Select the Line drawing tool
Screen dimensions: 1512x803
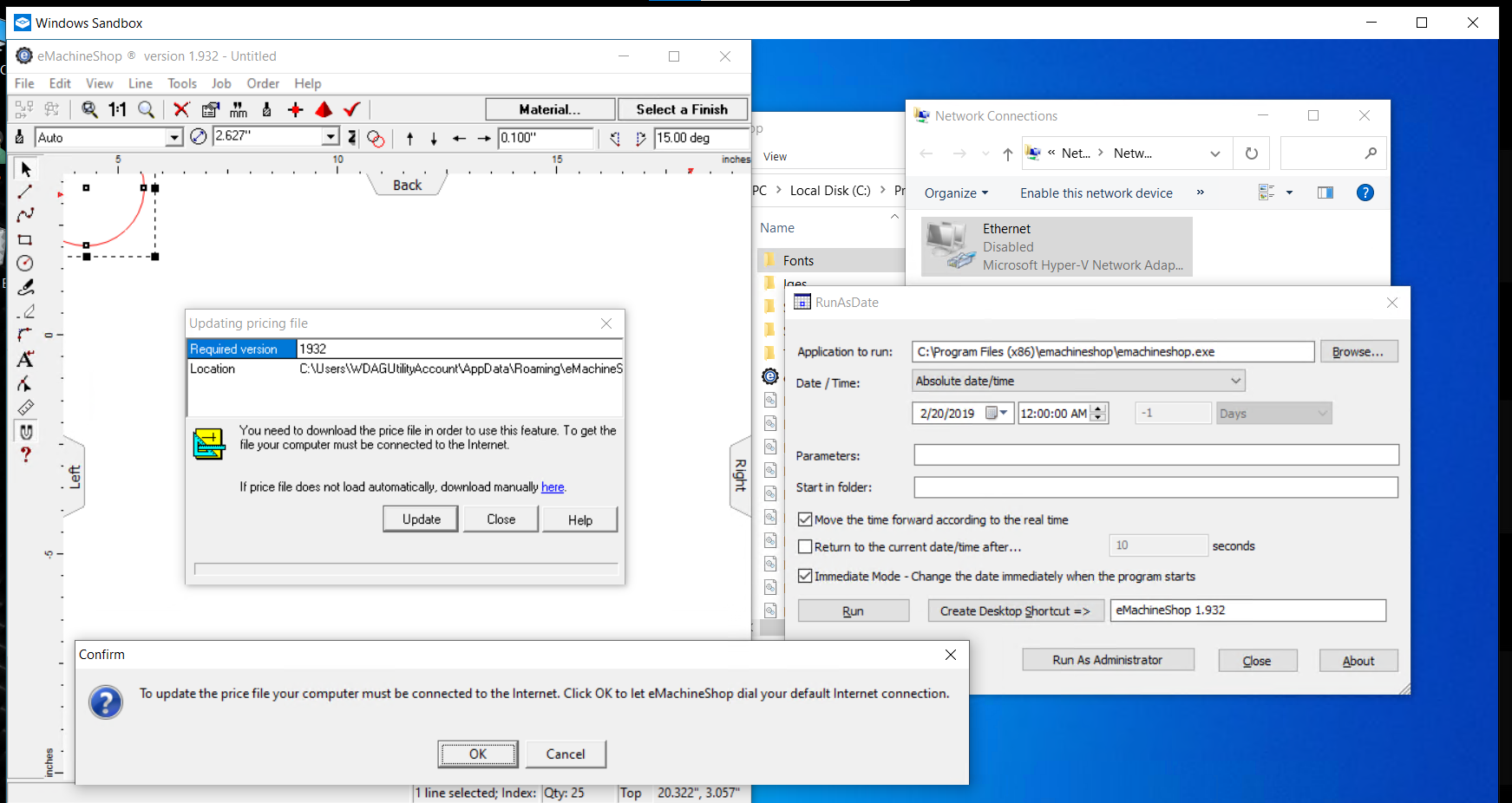[25, 192]
